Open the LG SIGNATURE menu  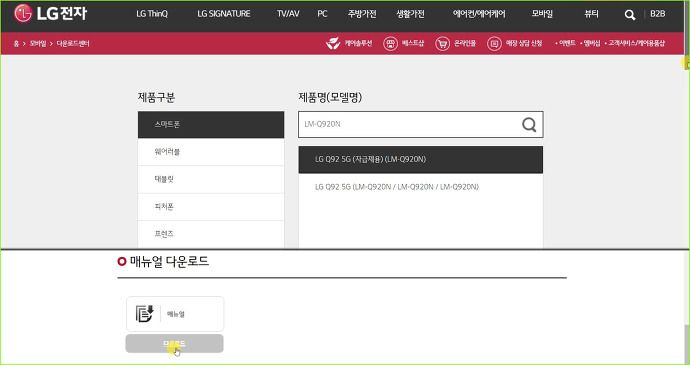224,14
